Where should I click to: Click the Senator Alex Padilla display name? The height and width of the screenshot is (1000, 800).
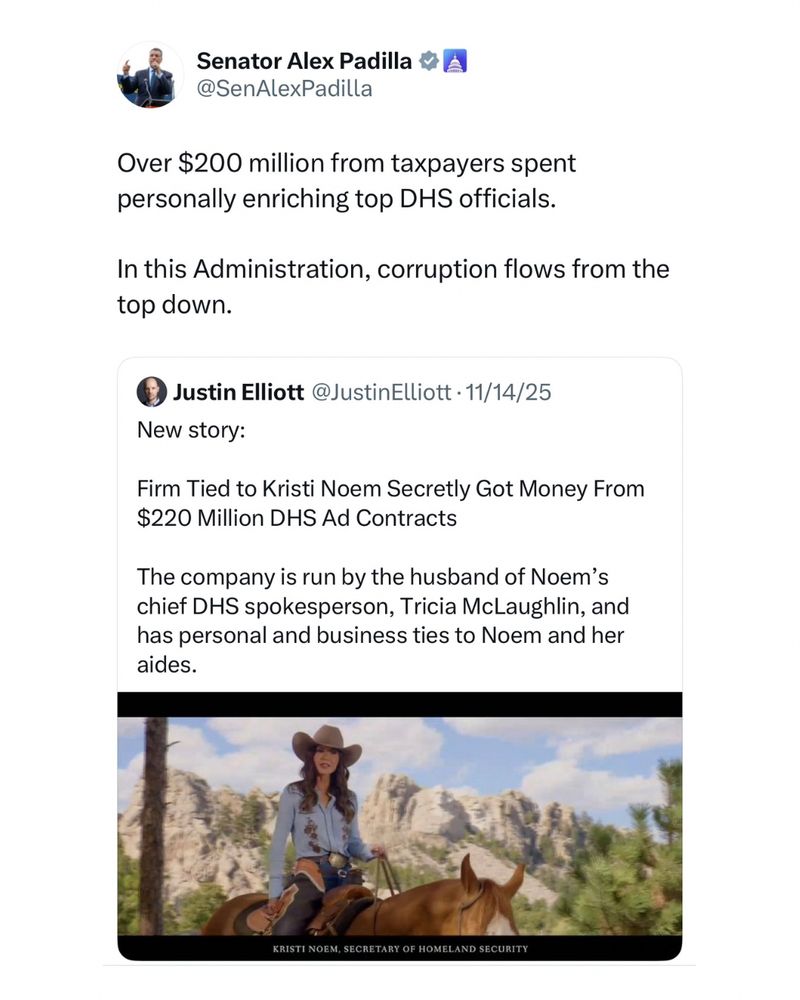click(304, 61)
